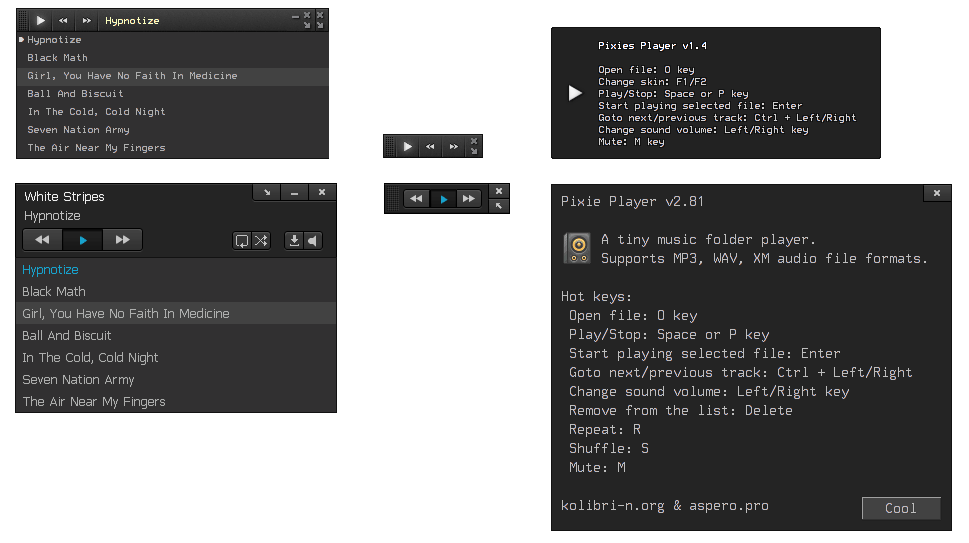Expand the blue-arrow mini player to full view

[499, 206]
